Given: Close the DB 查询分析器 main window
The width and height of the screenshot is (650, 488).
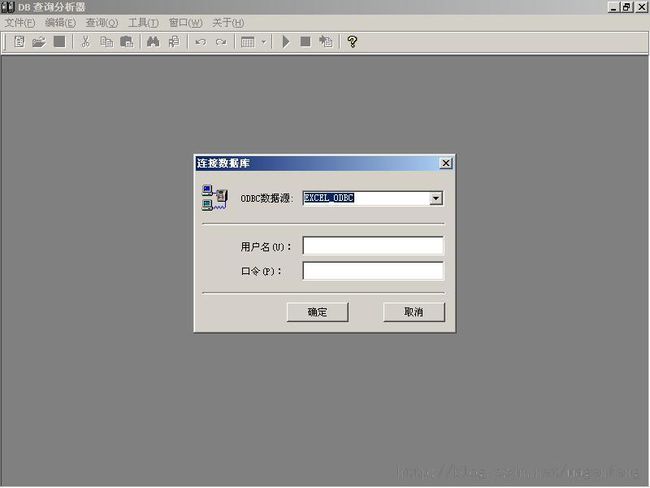Looking at the screenshot, I should 642,7.
